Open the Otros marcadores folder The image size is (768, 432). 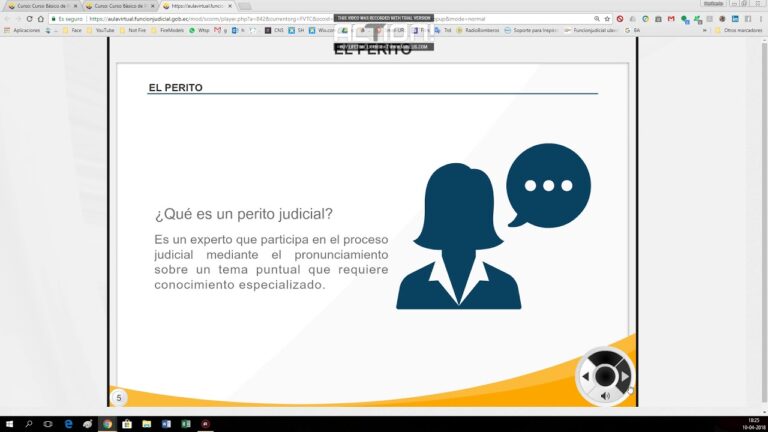point(739,30)
